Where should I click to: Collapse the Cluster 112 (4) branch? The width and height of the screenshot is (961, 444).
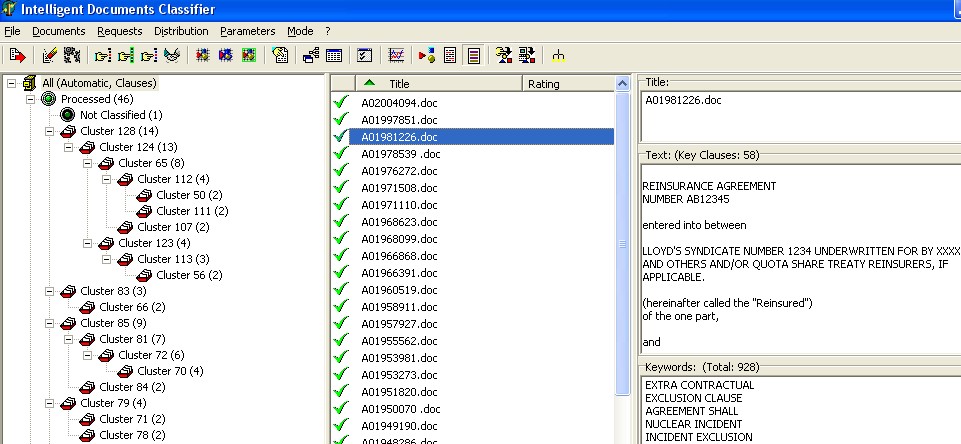(107, 179)
